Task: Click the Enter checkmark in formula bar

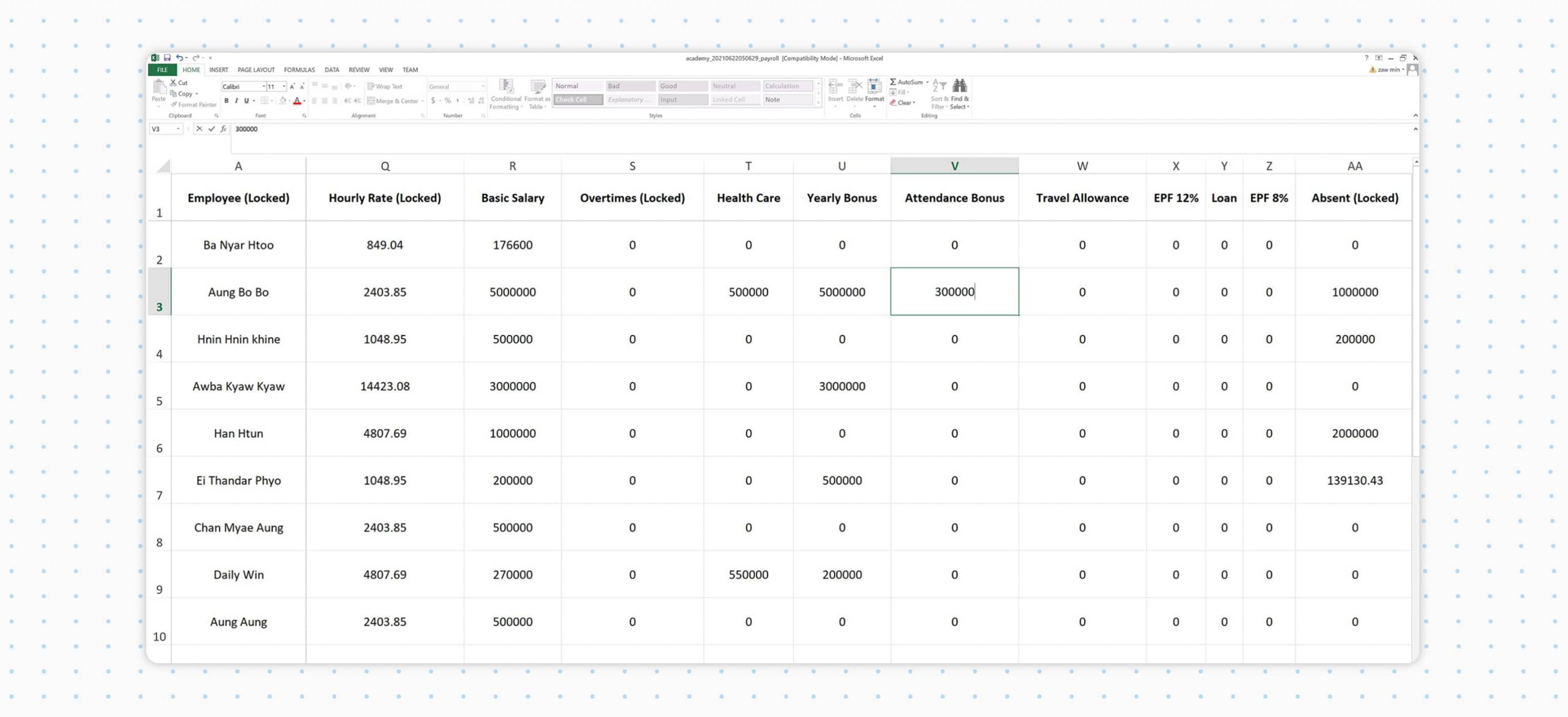Action: (x=211, y=129)
